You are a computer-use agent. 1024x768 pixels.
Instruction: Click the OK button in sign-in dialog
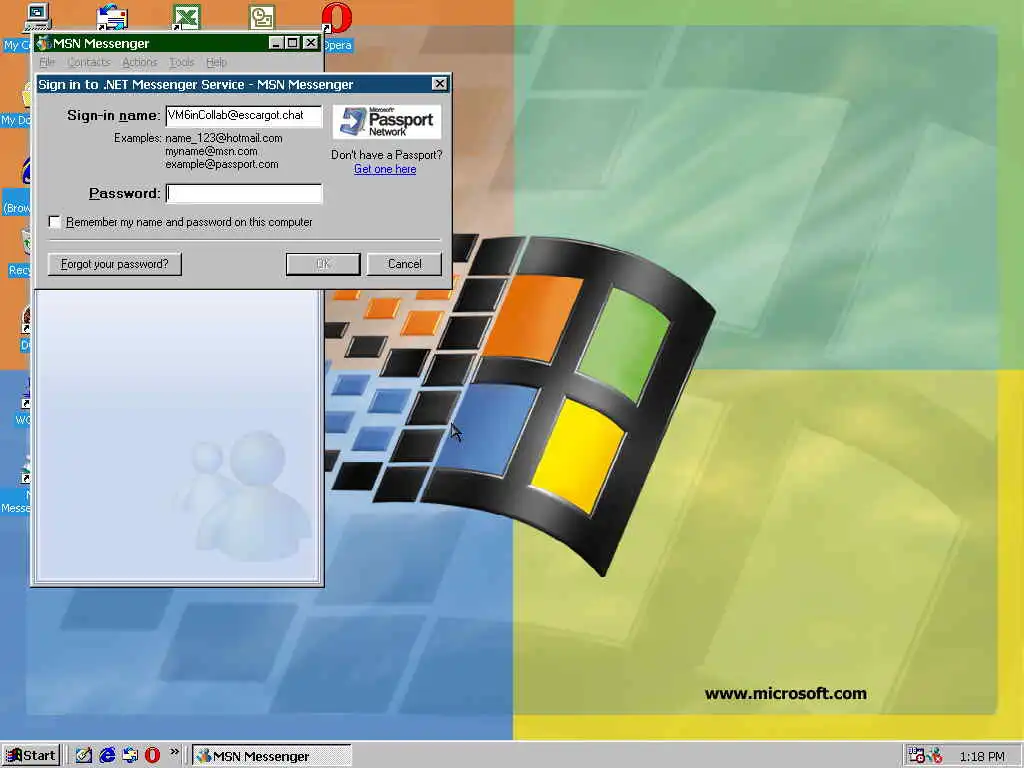pyautogui.click(x=323, y=264)
